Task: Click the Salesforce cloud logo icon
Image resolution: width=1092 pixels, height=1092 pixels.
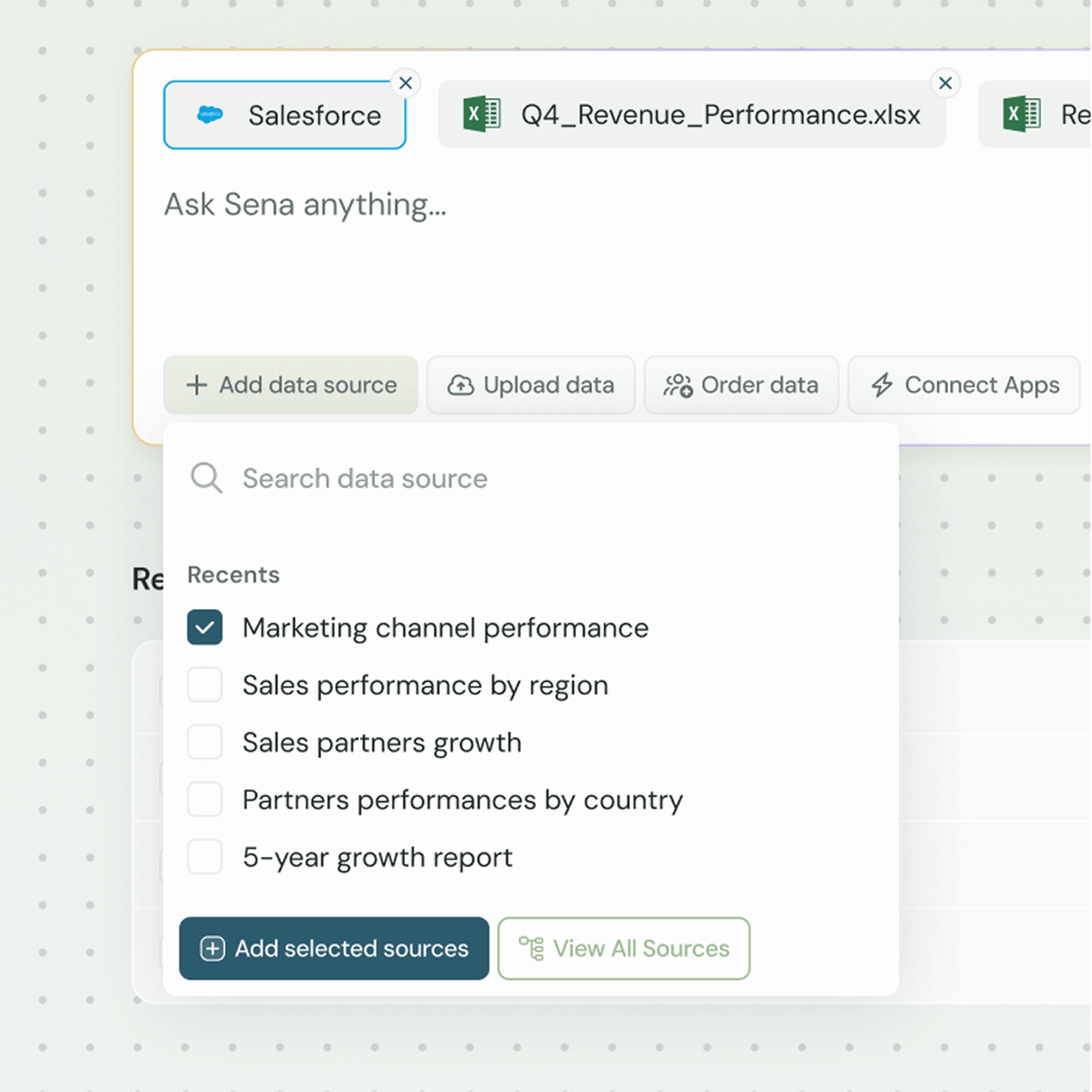Action: [x=210, y=115]
